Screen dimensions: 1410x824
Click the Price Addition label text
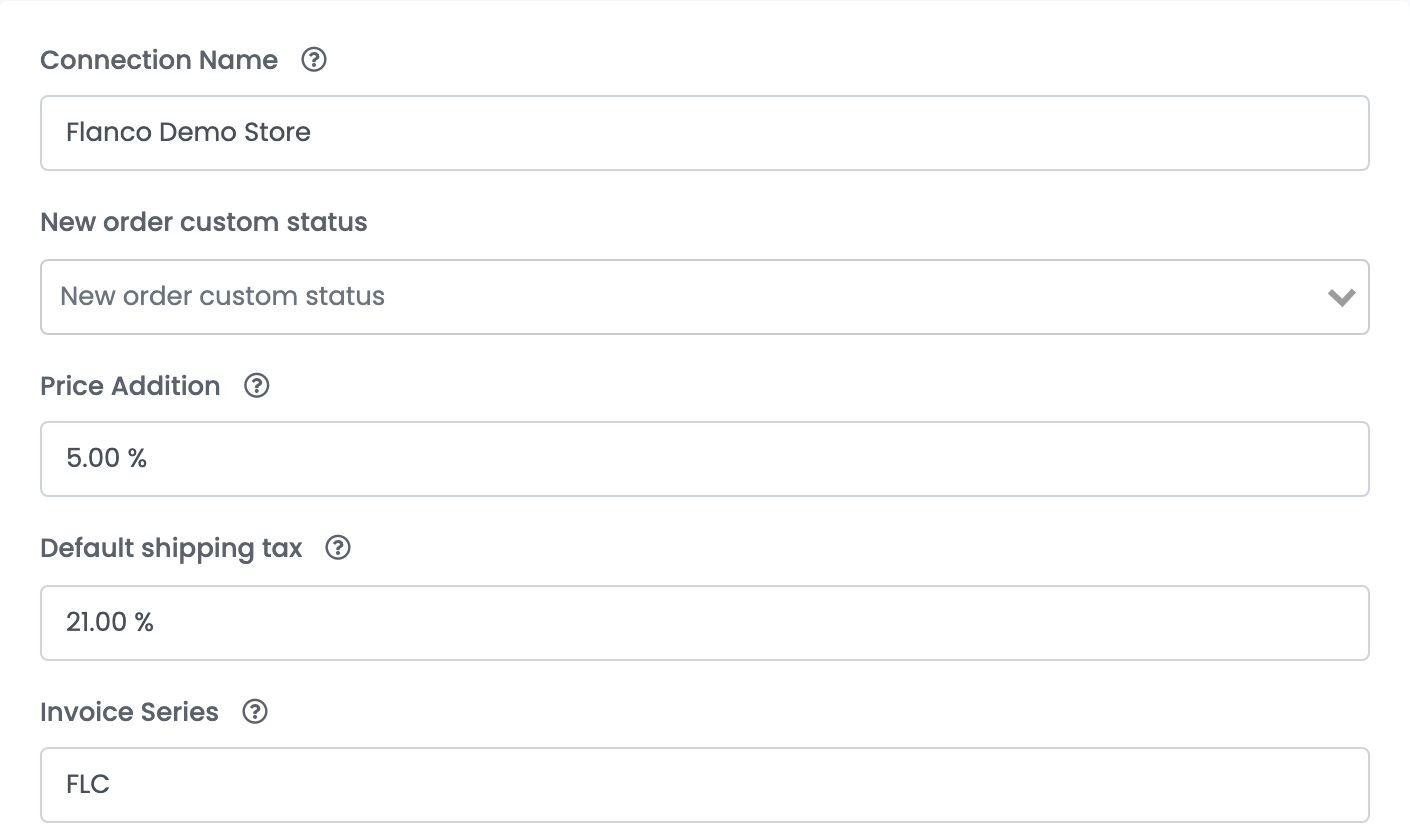(x=130, y=386)
